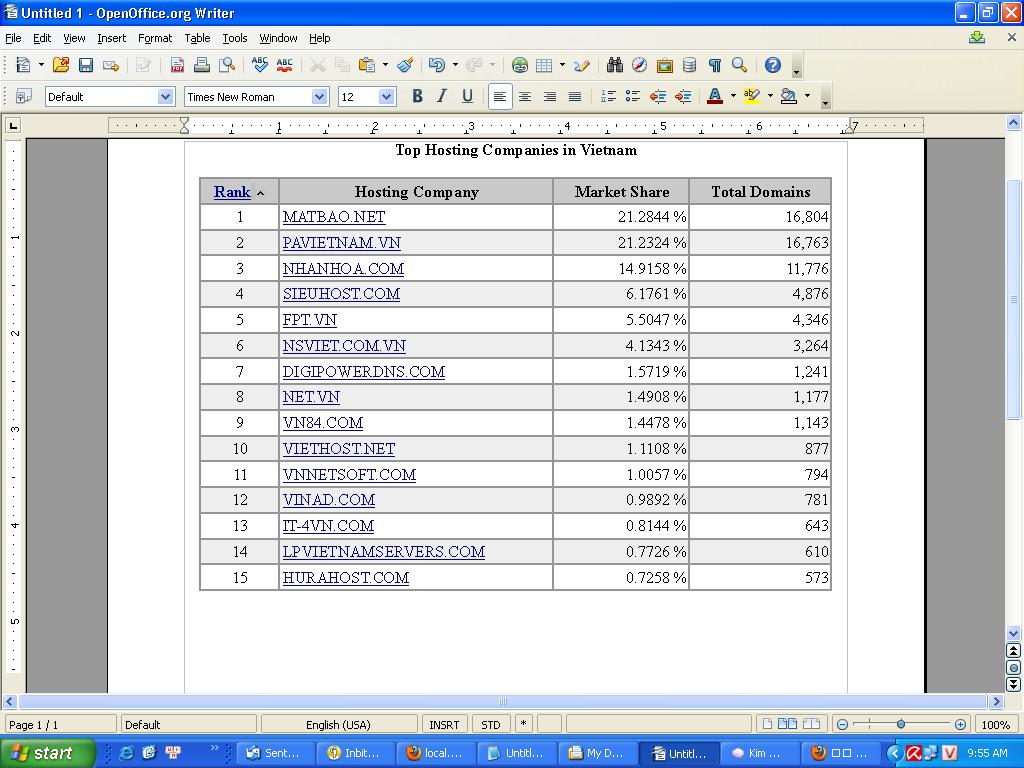
Task: Switch to the My D... taskbar window
Action: (x=598, y=753)
